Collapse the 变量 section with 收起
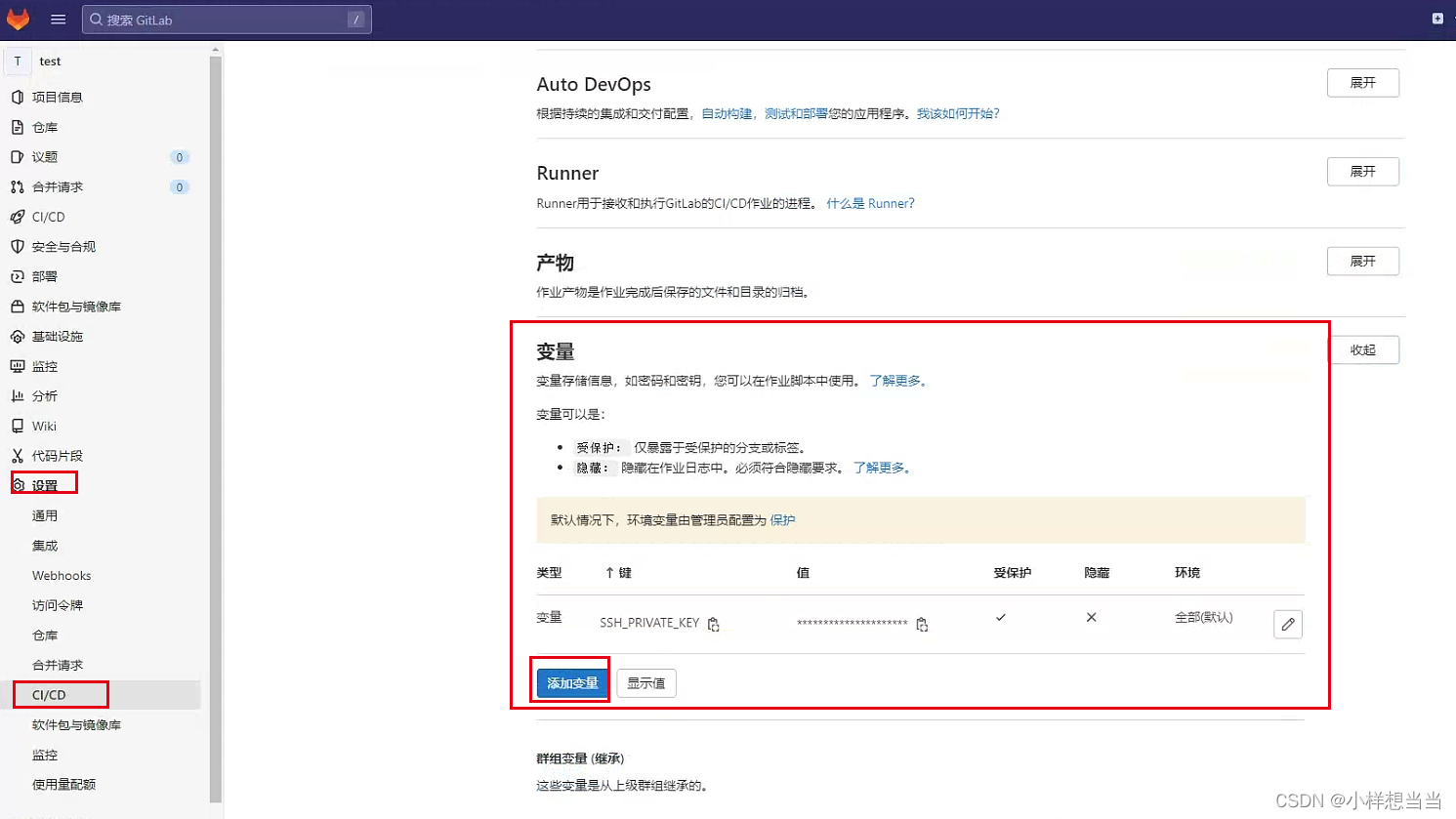This screenshot has width=1456, height=819. (x=1364, y=349)
